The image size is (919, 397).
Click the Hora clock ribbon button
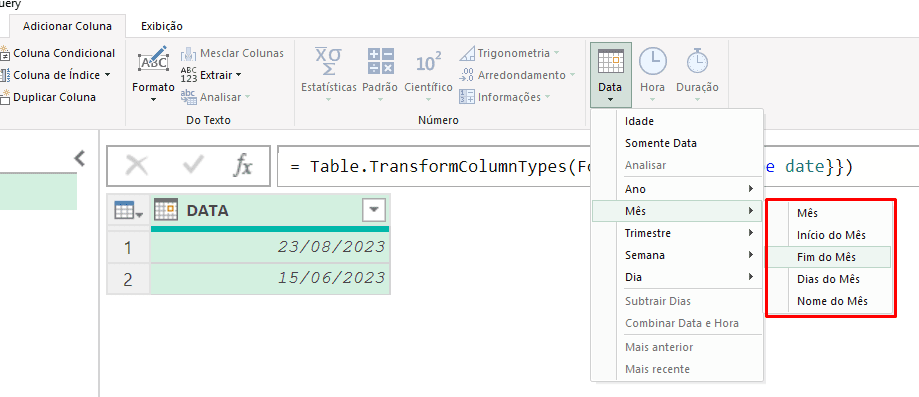tap(652, 74)
